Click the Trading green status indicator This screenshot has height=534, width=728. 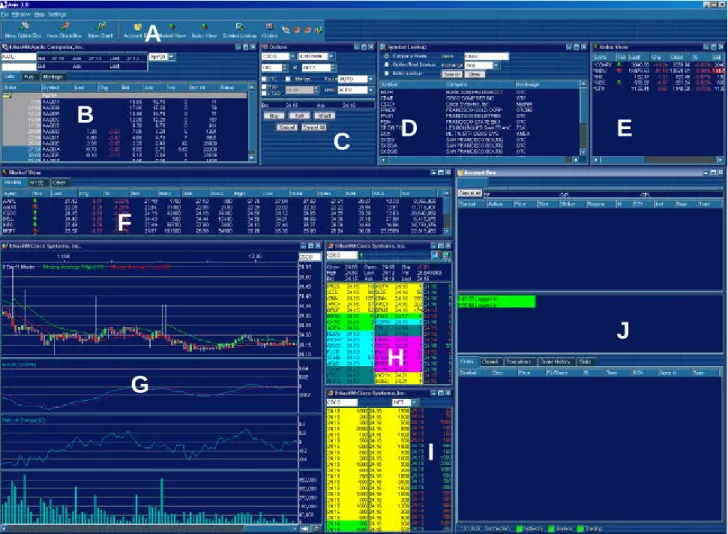[x=580, y=528]
